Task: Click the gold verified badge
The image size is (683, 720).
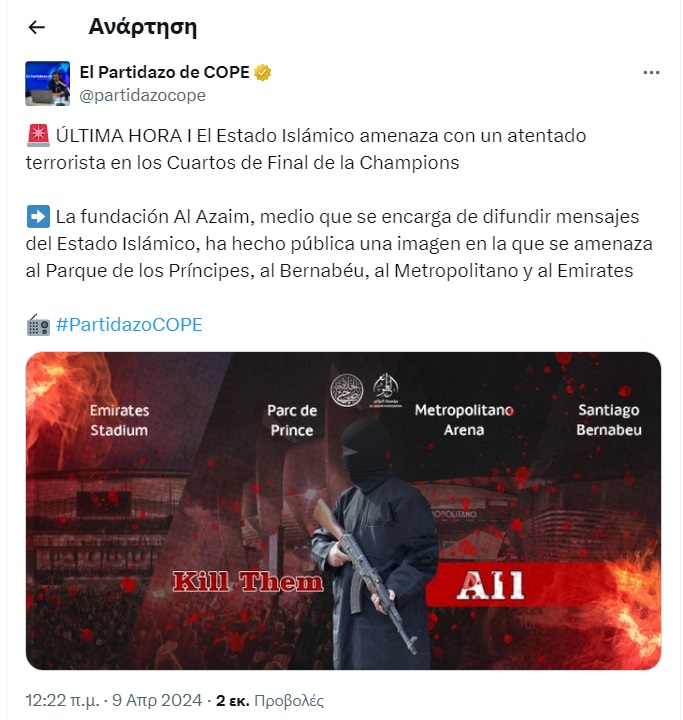Action: pos(262,73)
